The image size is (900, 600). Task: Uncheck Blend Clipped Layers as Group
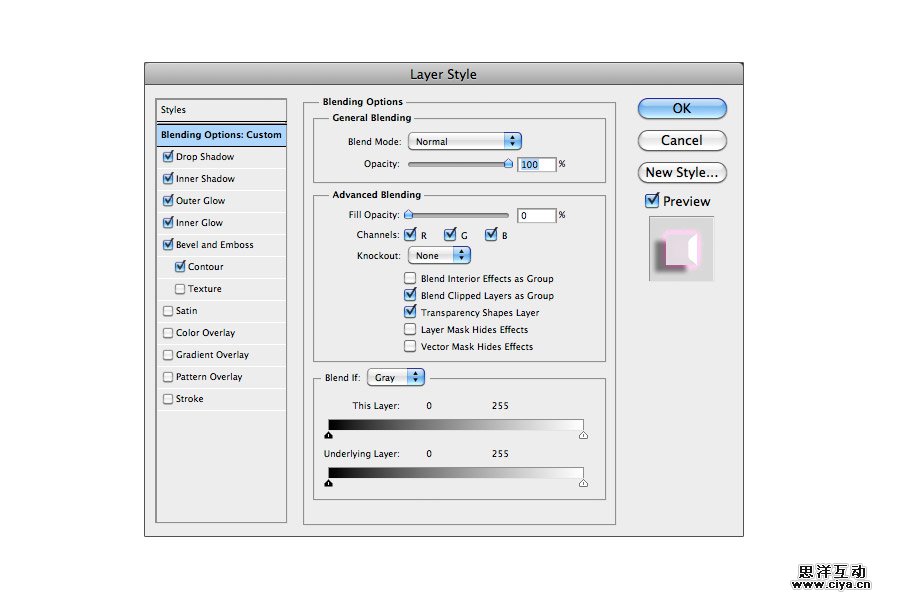coord(410,295)
